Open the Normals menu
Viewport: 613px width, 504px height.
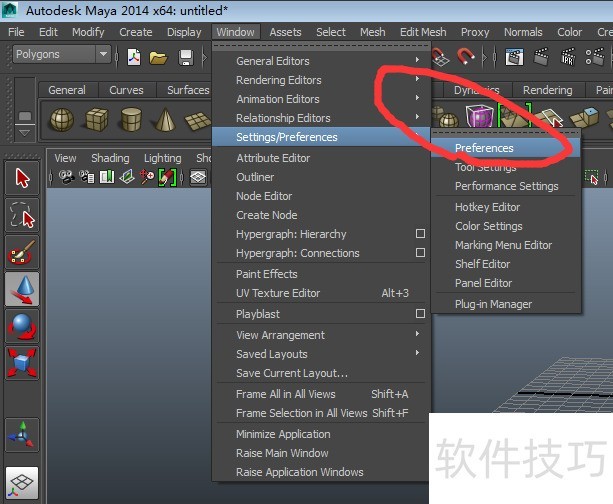[x=523, y=32]
